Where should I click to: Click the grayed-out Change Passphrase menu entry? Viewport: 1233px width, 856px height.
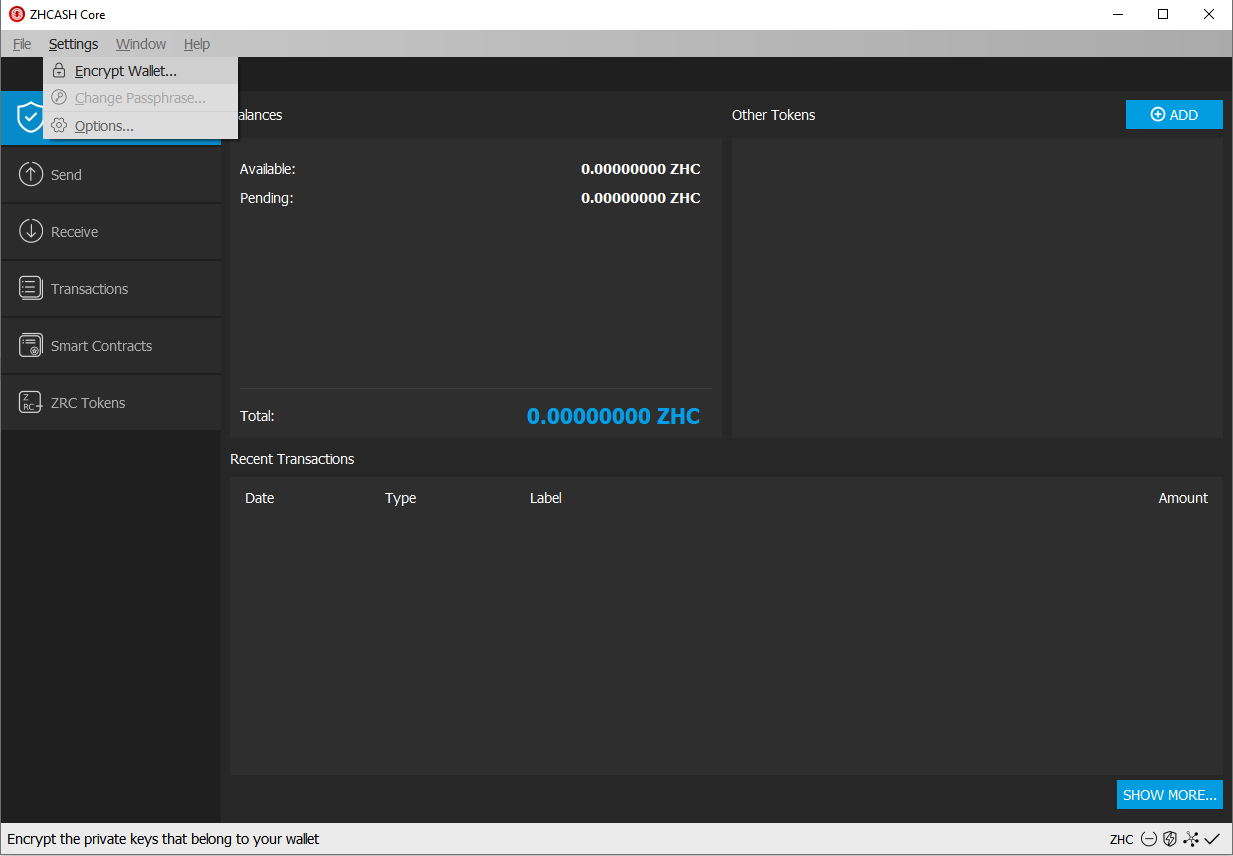(140, 98)
